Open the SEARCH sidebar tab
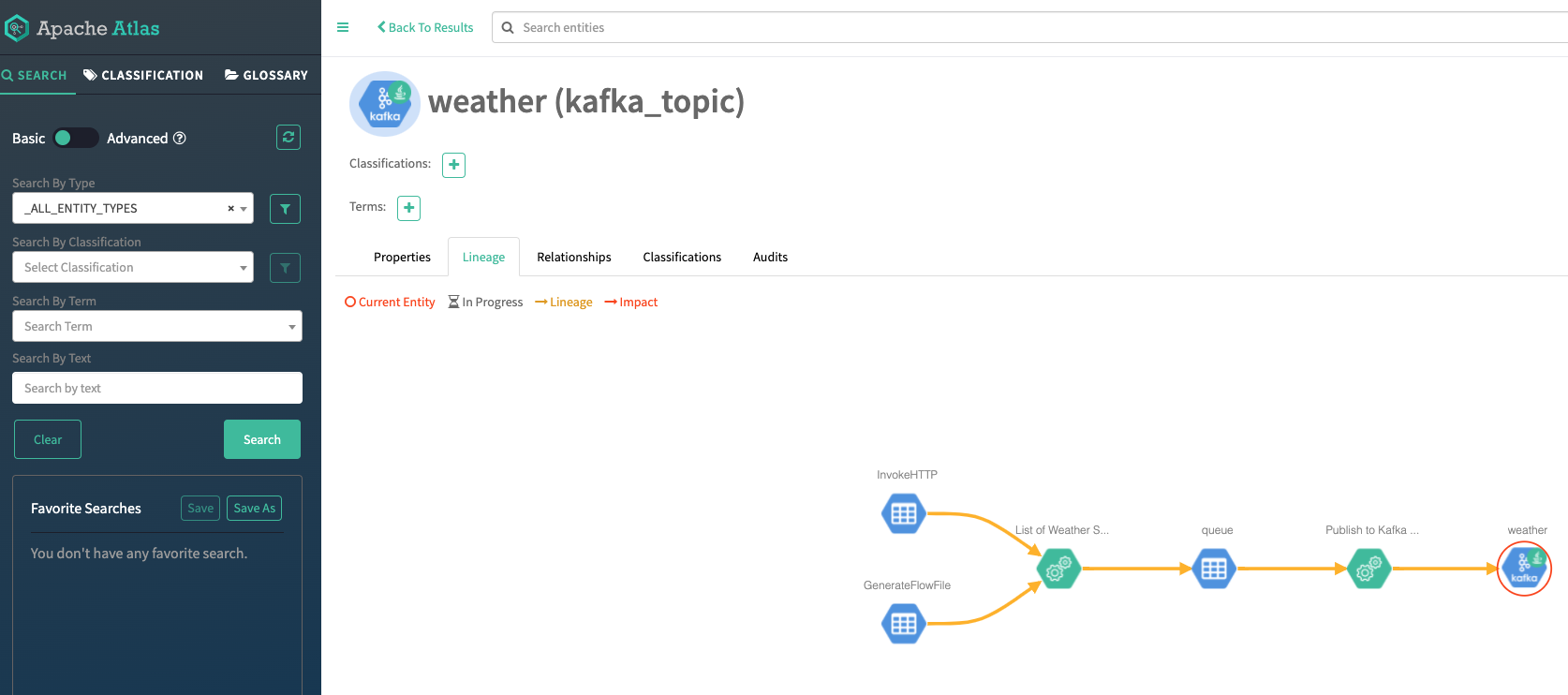Image resolution: width=1568 pixels, height=695 pixels. (35, 75)
